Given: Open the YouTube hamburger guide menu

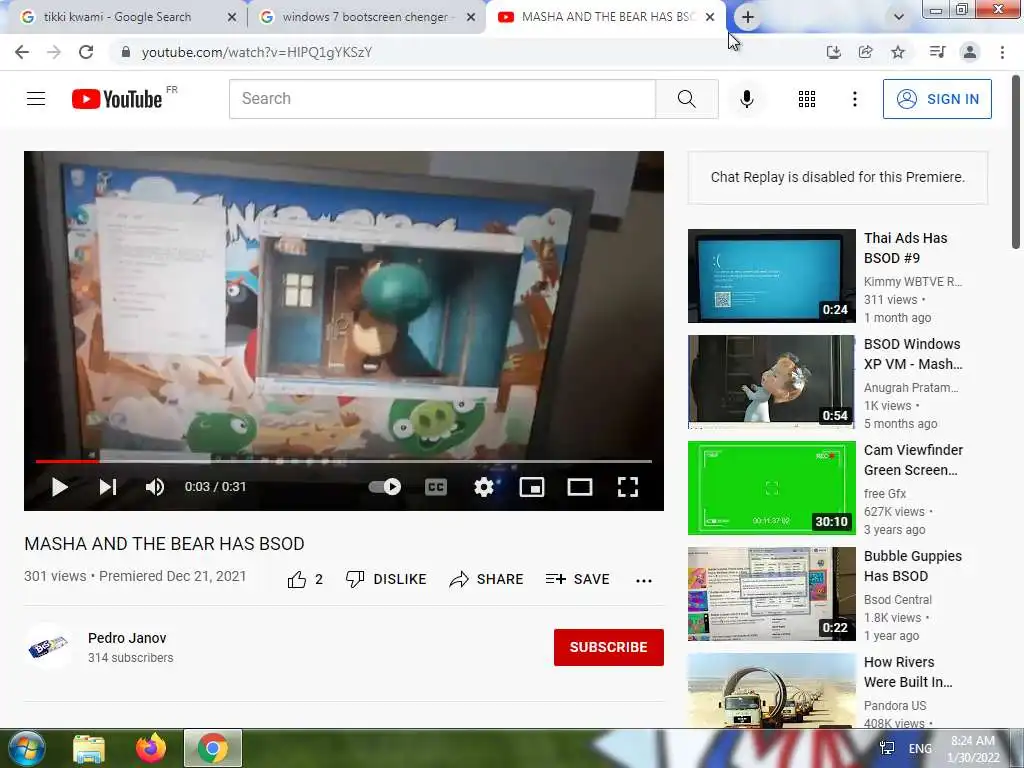Looking at the screenshot, I should tap(36, 99).
